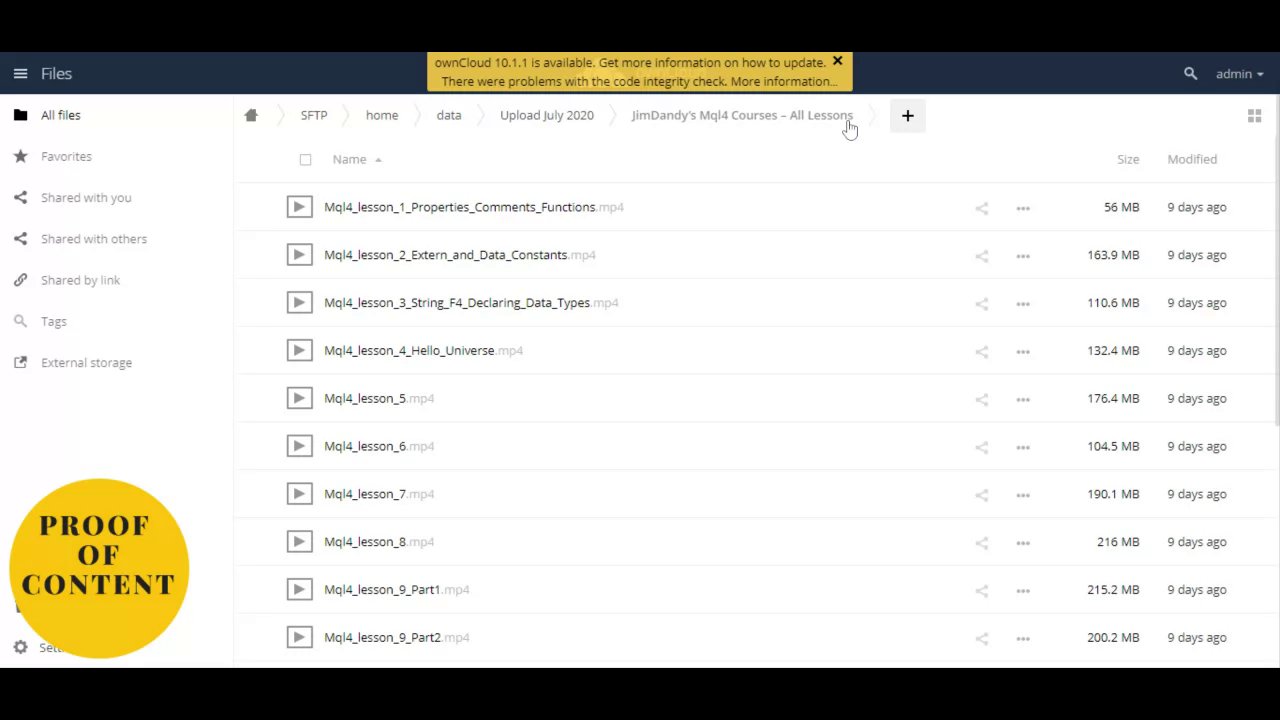Screen dimensions: 1280x720
Task: Open Mql4_lesson_2_Extern_and_Data_Constants file
Action: click(459, 255)
